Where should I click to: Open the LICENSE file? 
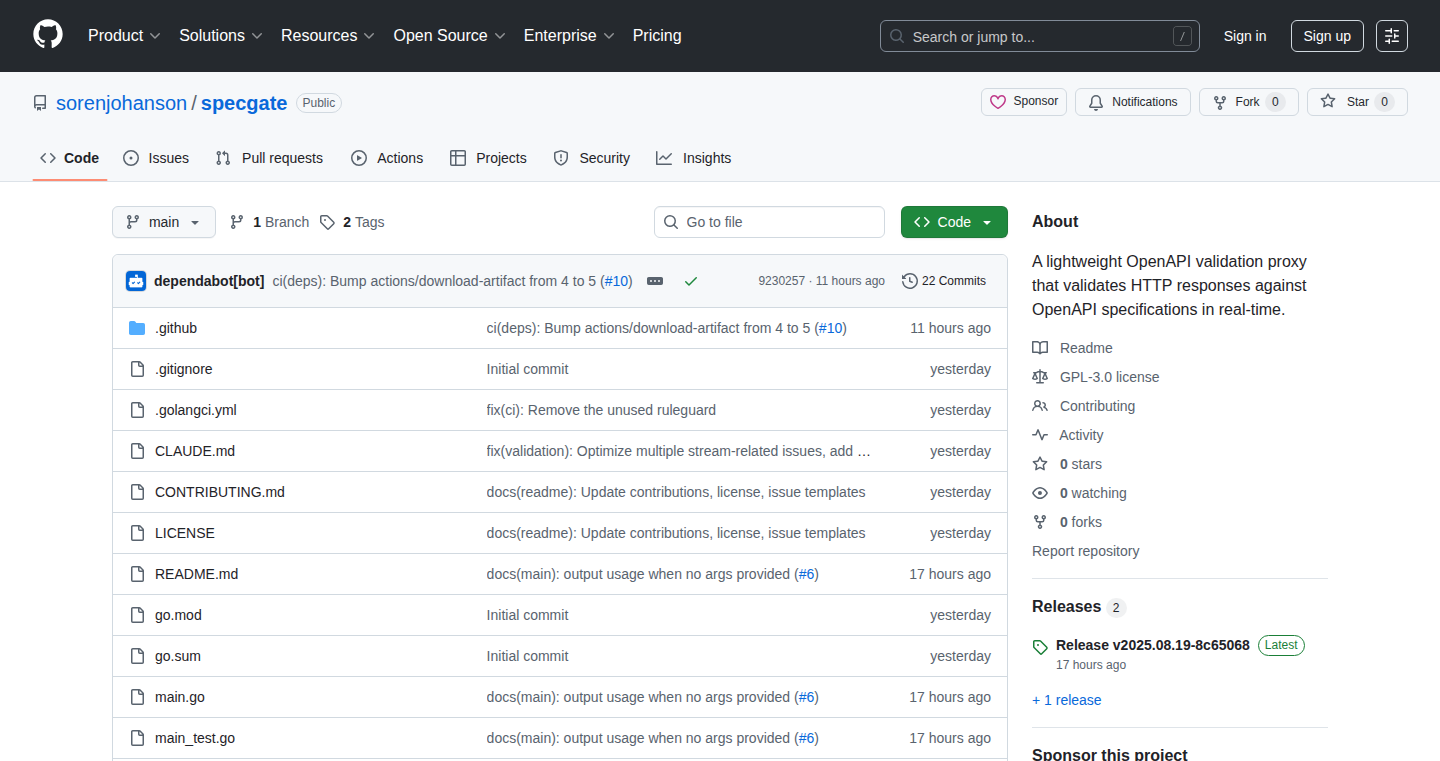click(185, 533)
